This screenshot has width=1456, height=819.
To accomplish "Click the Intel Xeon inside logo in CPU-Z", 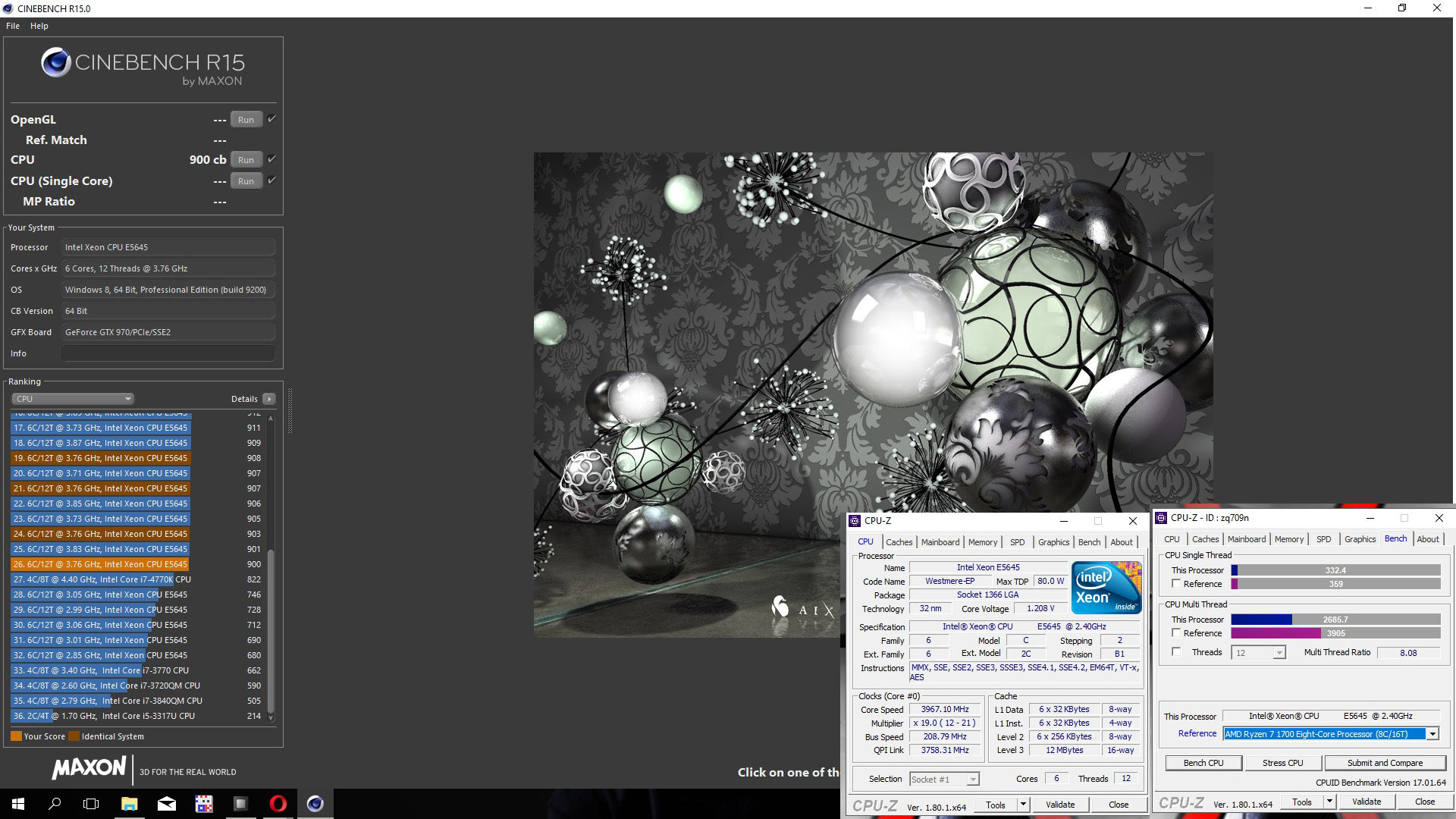I will pos(1106,588).
